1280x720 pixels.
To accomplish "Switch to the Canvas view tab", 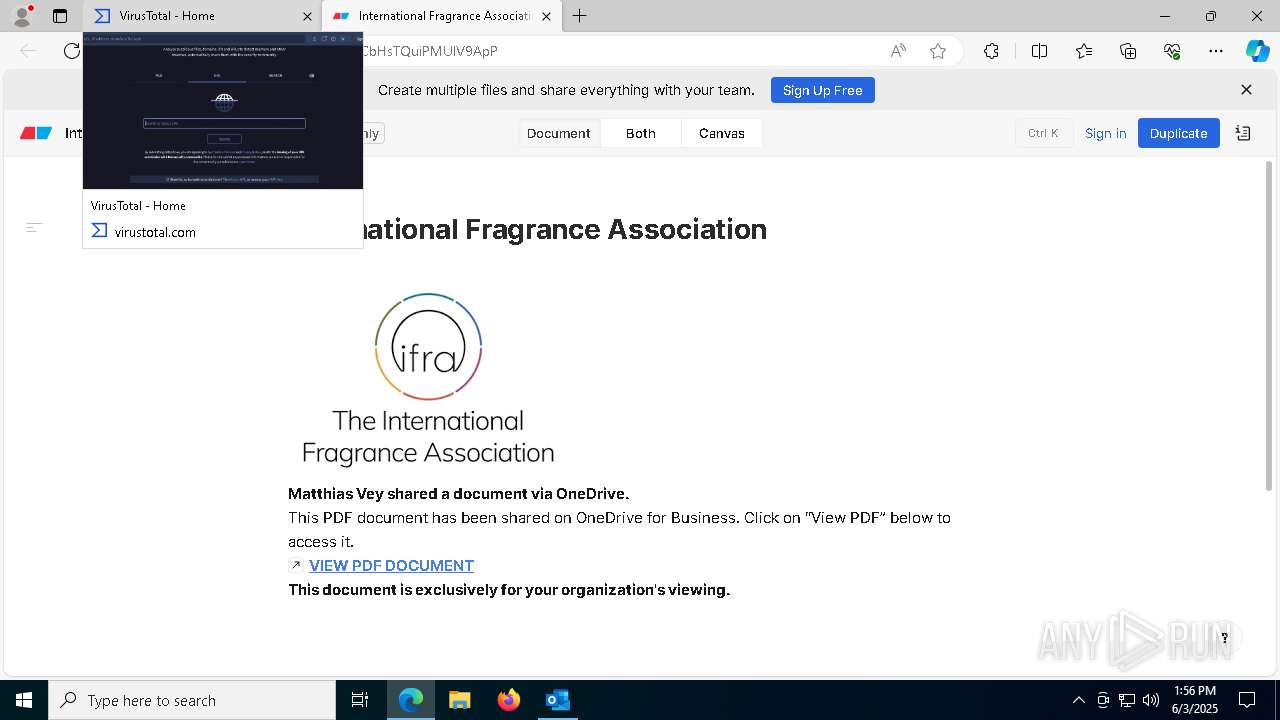I will (x=721, y=133).
